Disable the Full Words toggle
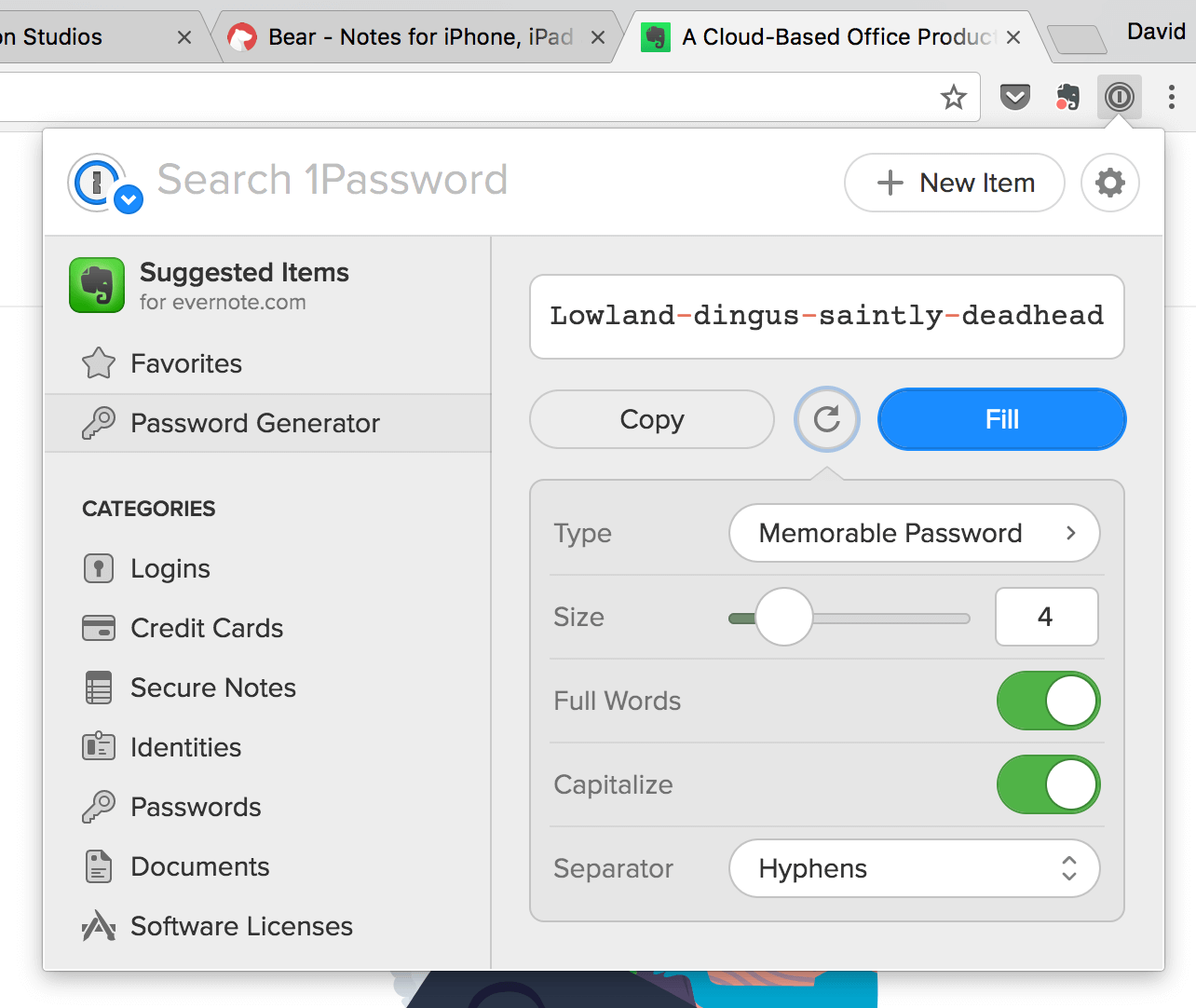The width and height of the screenshot is (1196, 1008). [x=1048, y=701]
